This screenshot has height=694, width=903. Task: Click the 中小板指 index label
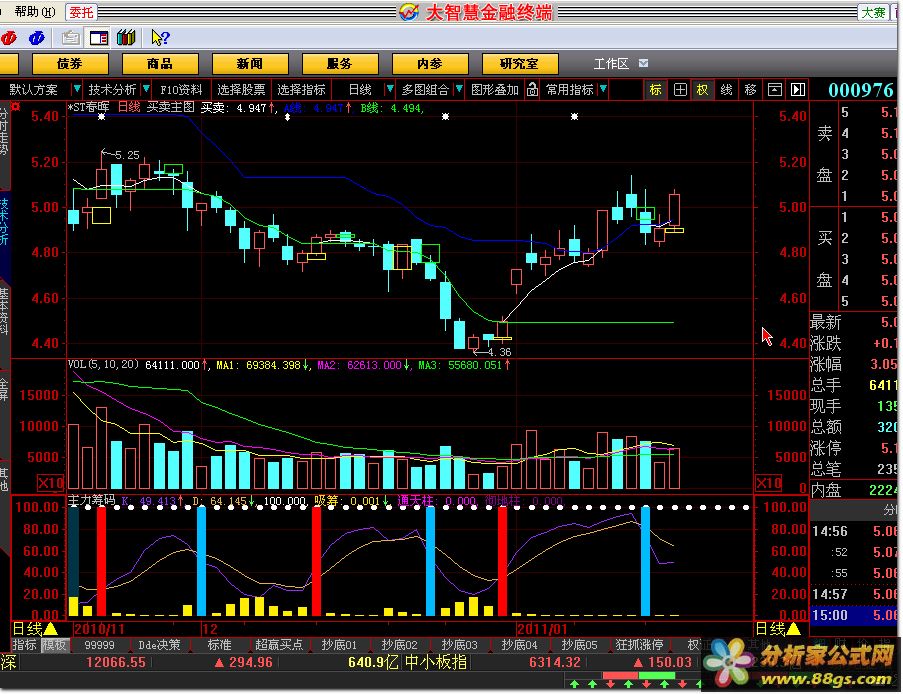click(x=436, y=662)
